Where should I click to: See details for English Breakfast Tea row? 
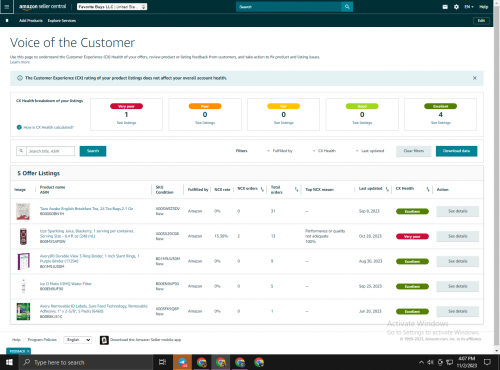[458, 211]
